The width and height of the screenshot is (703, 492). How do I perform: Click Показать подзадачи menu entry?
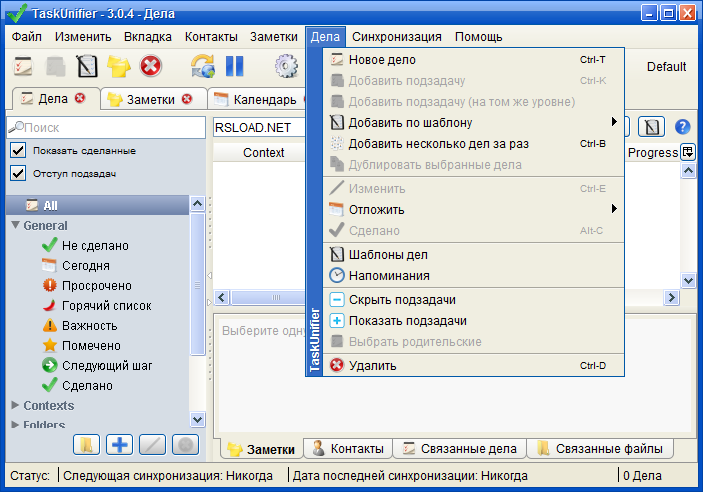pos(473,321)
